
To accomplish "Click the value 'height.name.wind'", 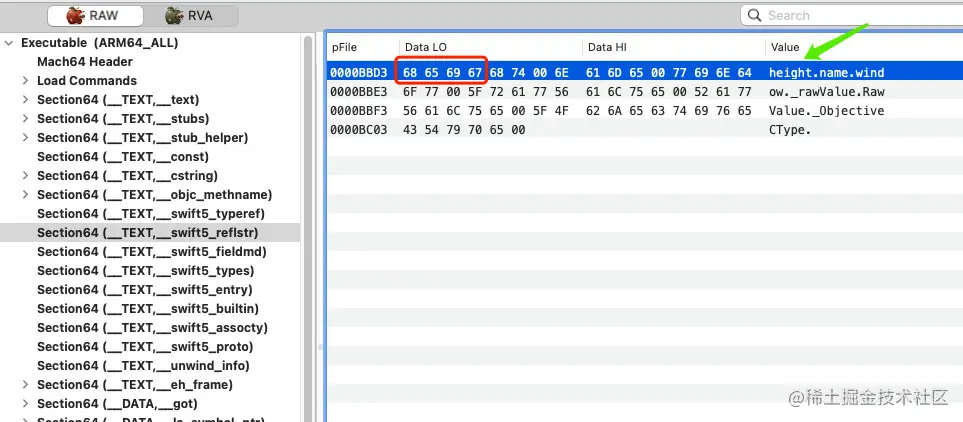I will click(x=827, y=73).
